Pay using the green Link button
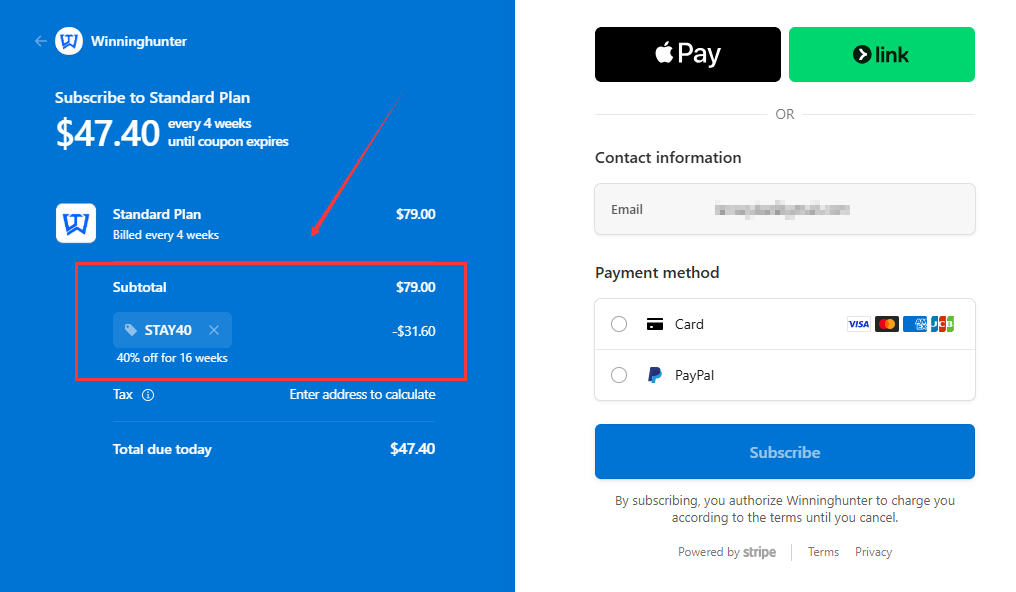This screenshot has height=592, width=1016. 881,54
